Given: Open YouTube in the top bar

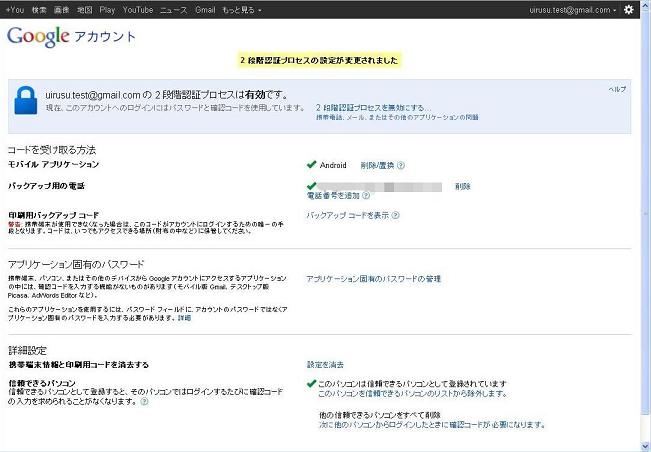Looking at the screenshot, I should (138, 10).
